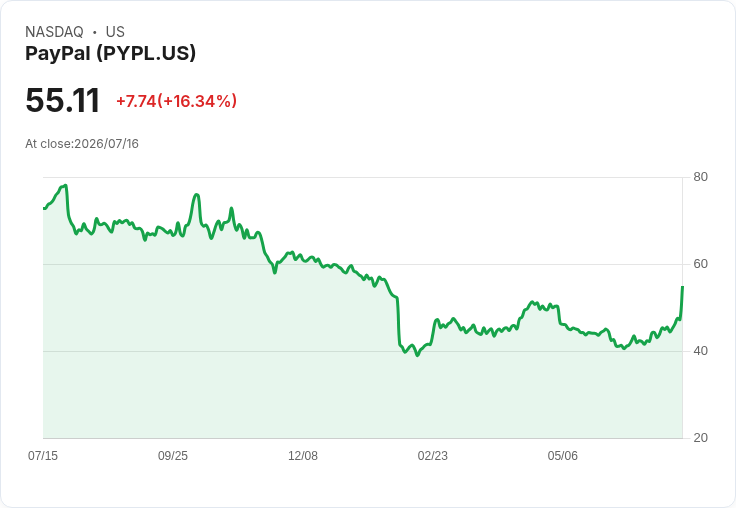Screen dimensions: 736x508
Task: Click the lowest dip of the chart line near 40
Action: pos(417,355)
